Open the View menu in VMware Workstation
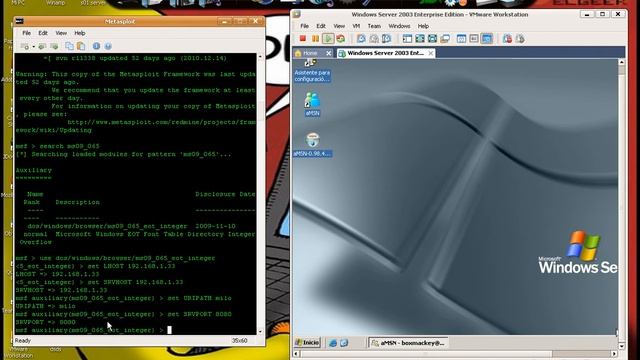 339,26
